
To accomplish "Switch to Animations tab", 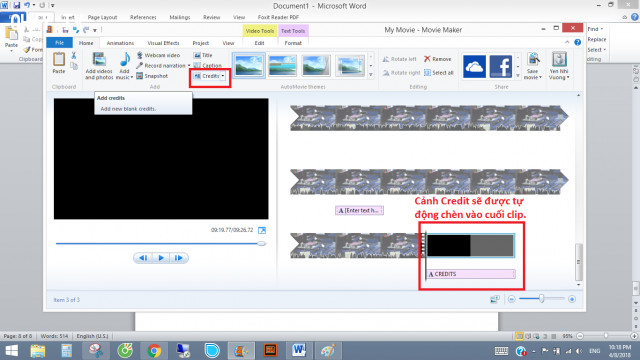I will click(x=120, y=43).
